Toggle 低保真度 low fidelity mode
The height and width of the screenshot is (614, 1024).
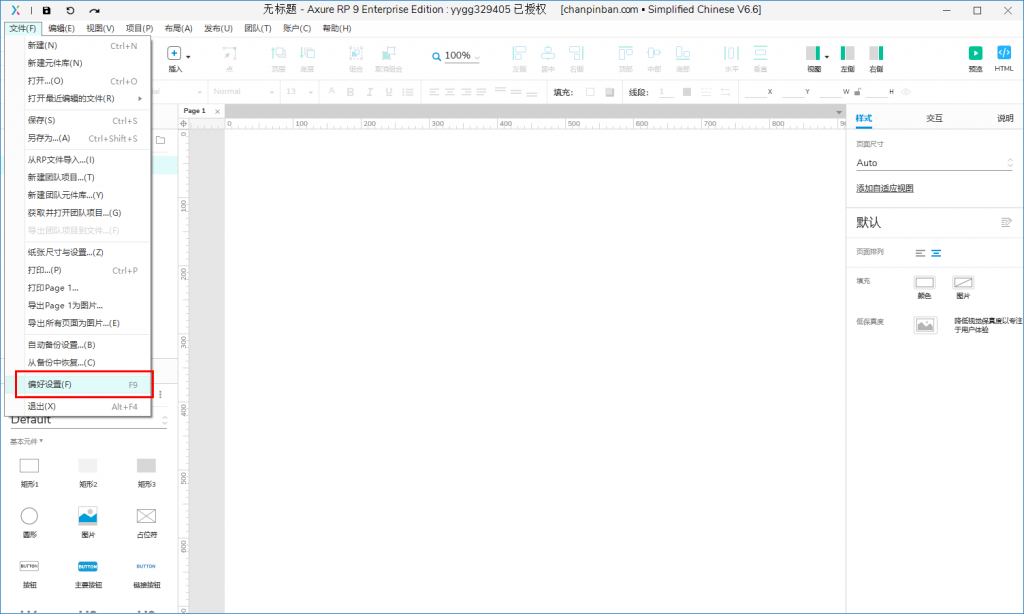pyautogui.click(x=925, y=325)
